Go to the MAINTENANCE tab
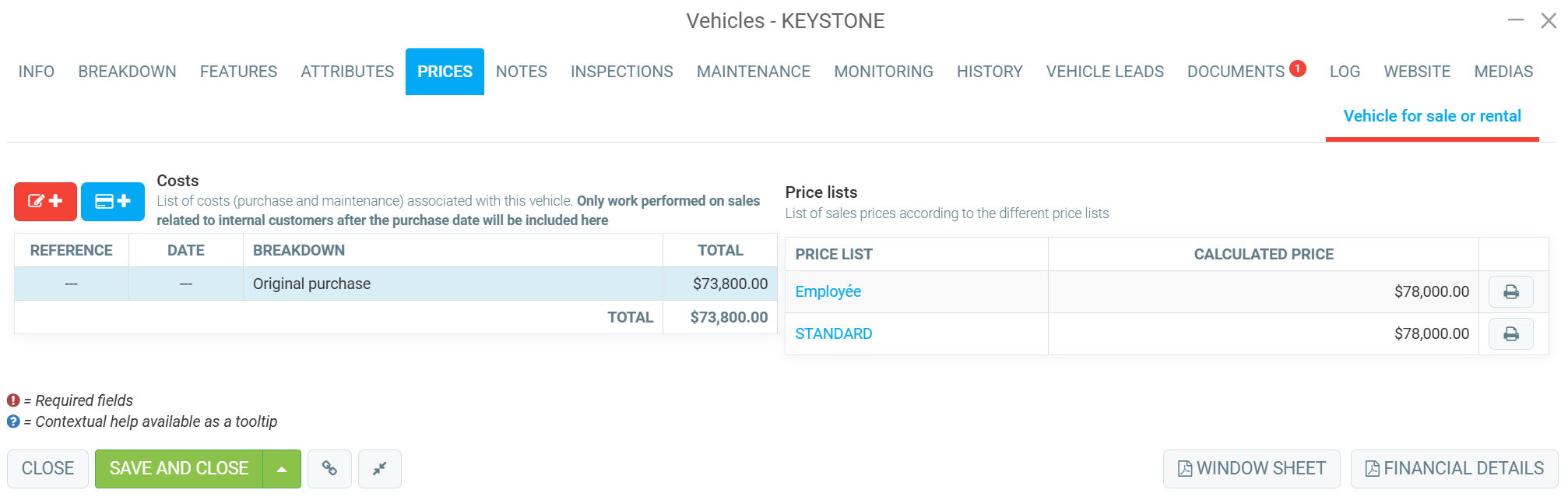This screenshot has height=497, width=1568. (753, 72)
